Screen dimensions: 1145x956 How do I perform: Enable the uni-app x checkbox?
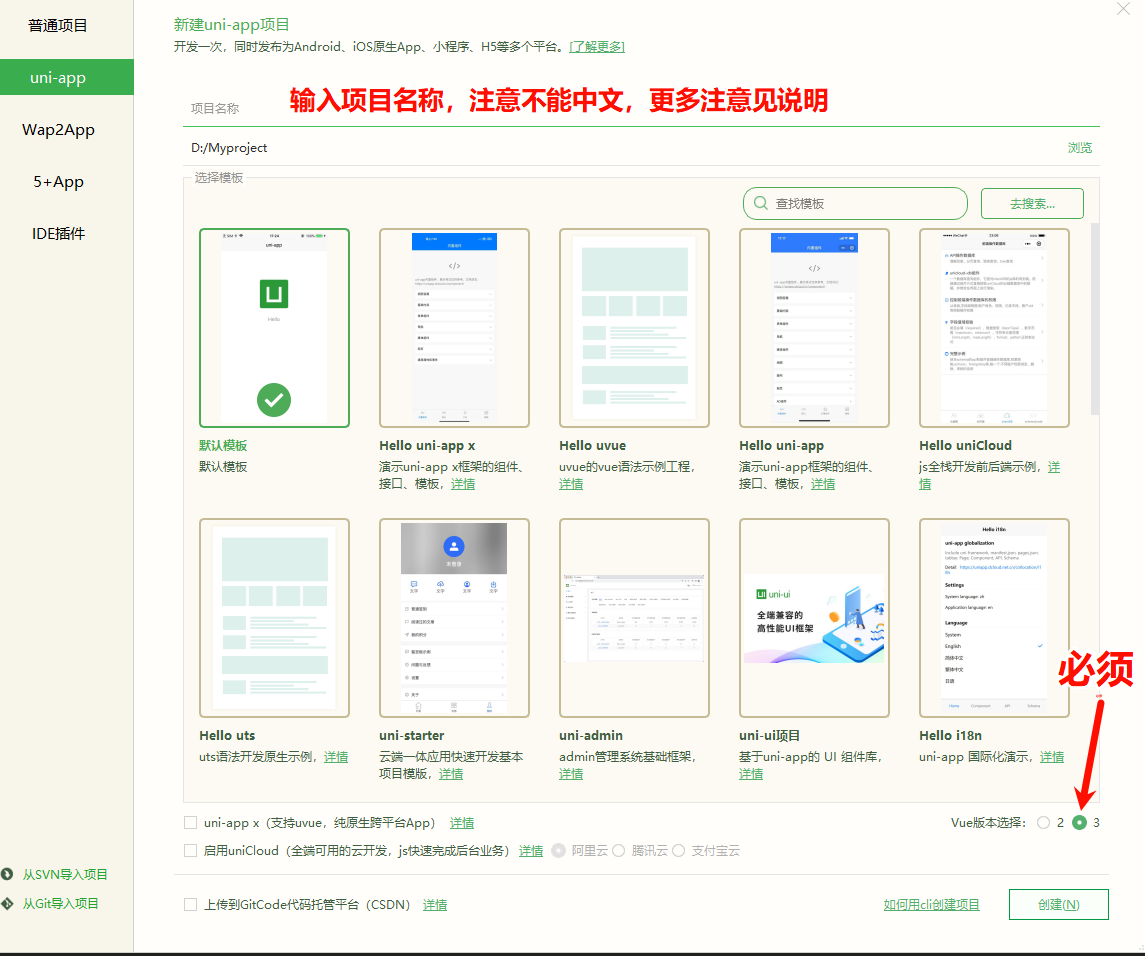(x=191, y=823)
